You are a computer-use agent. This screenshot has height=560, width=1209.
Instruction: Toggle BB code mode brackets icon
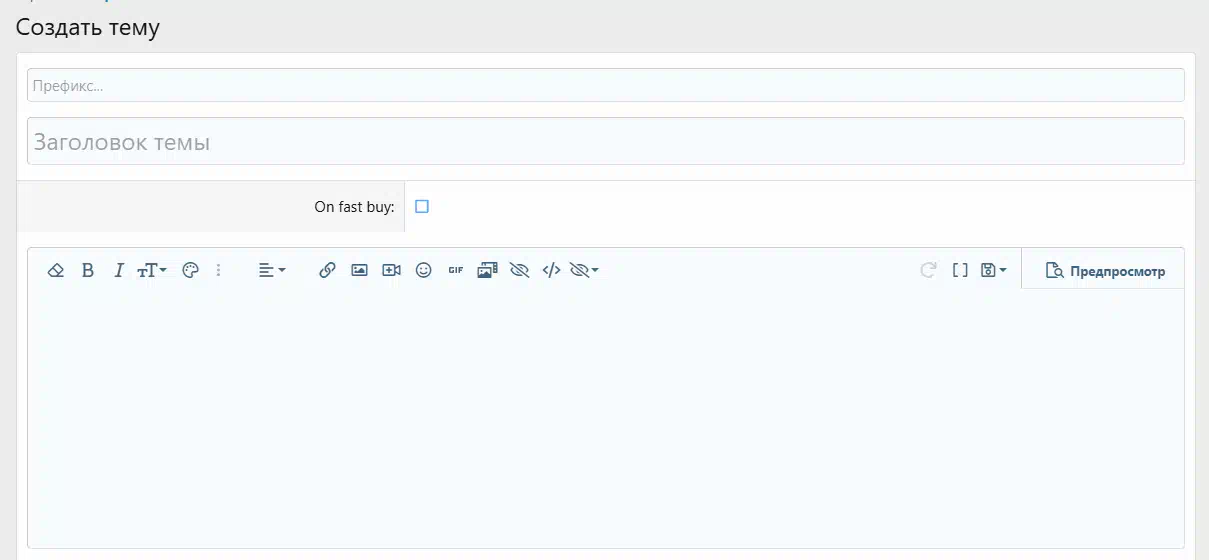pyautogui.click(x=960, y=270)
